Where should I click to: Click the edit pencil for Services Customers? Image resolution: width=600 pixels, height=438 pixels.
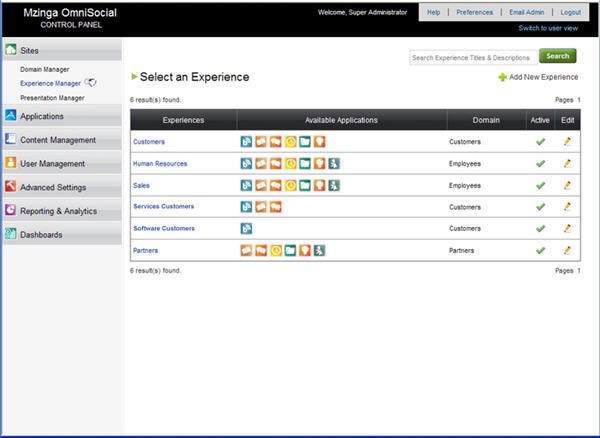coord(567,207)
